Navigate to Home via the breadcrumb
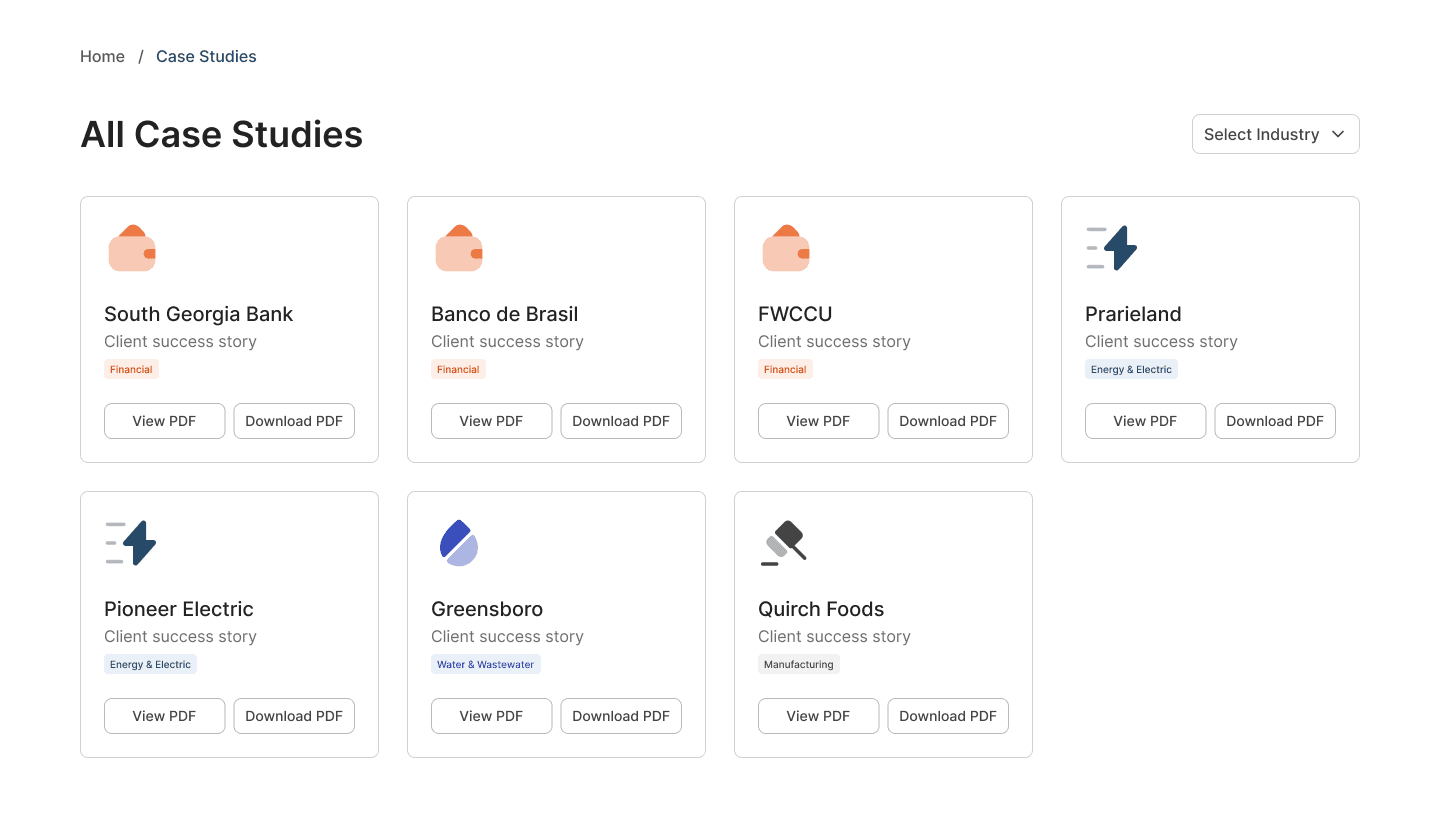Image resolution: width=1440 pixels, height=838 pixels. tap(102, 56)
